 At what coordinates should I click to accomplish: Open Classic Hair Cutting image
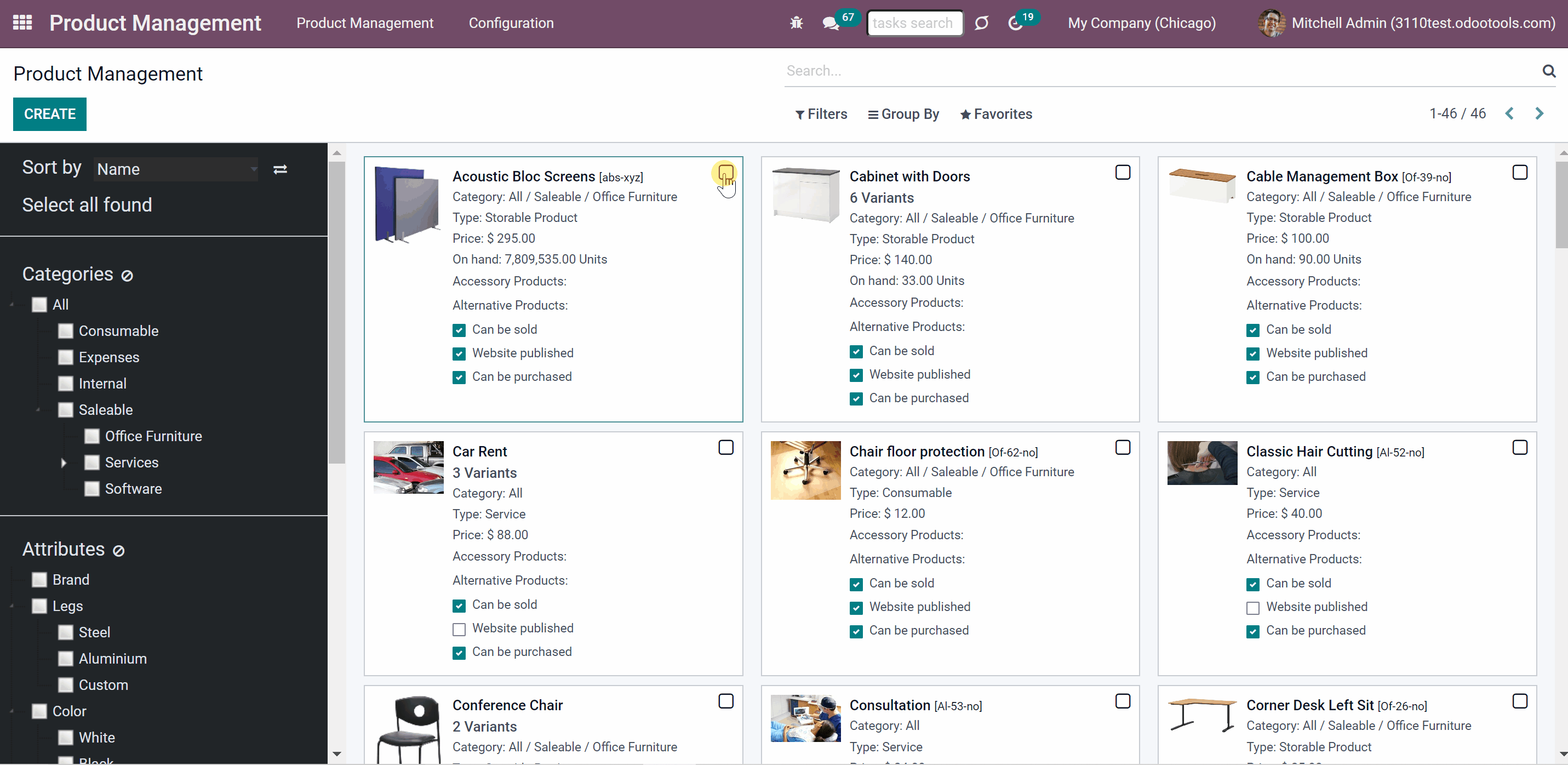tap(1202, 463)
